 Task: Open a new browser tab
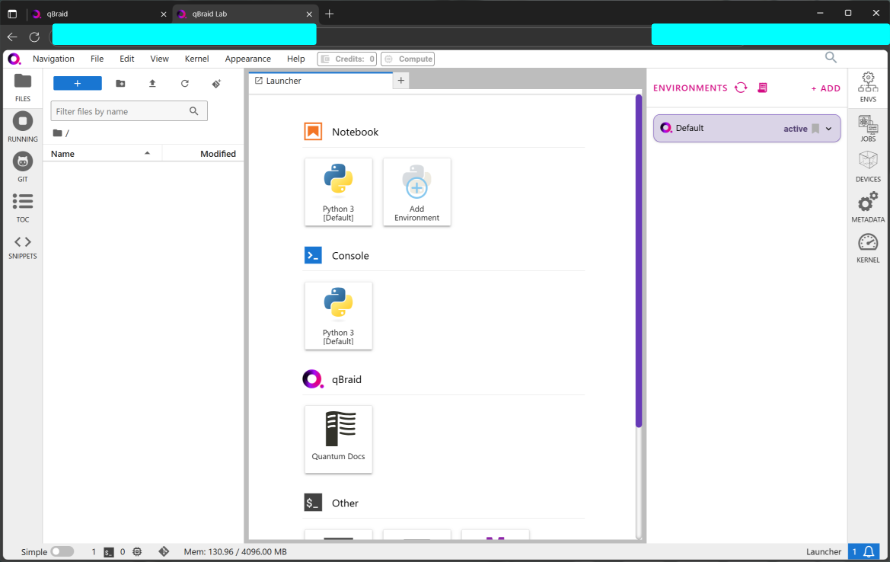coord(329,14)
